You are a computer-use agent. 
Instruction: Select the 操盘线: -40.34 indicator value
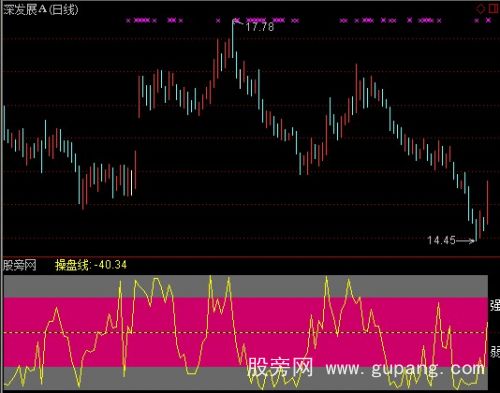(x=91, y=265)
